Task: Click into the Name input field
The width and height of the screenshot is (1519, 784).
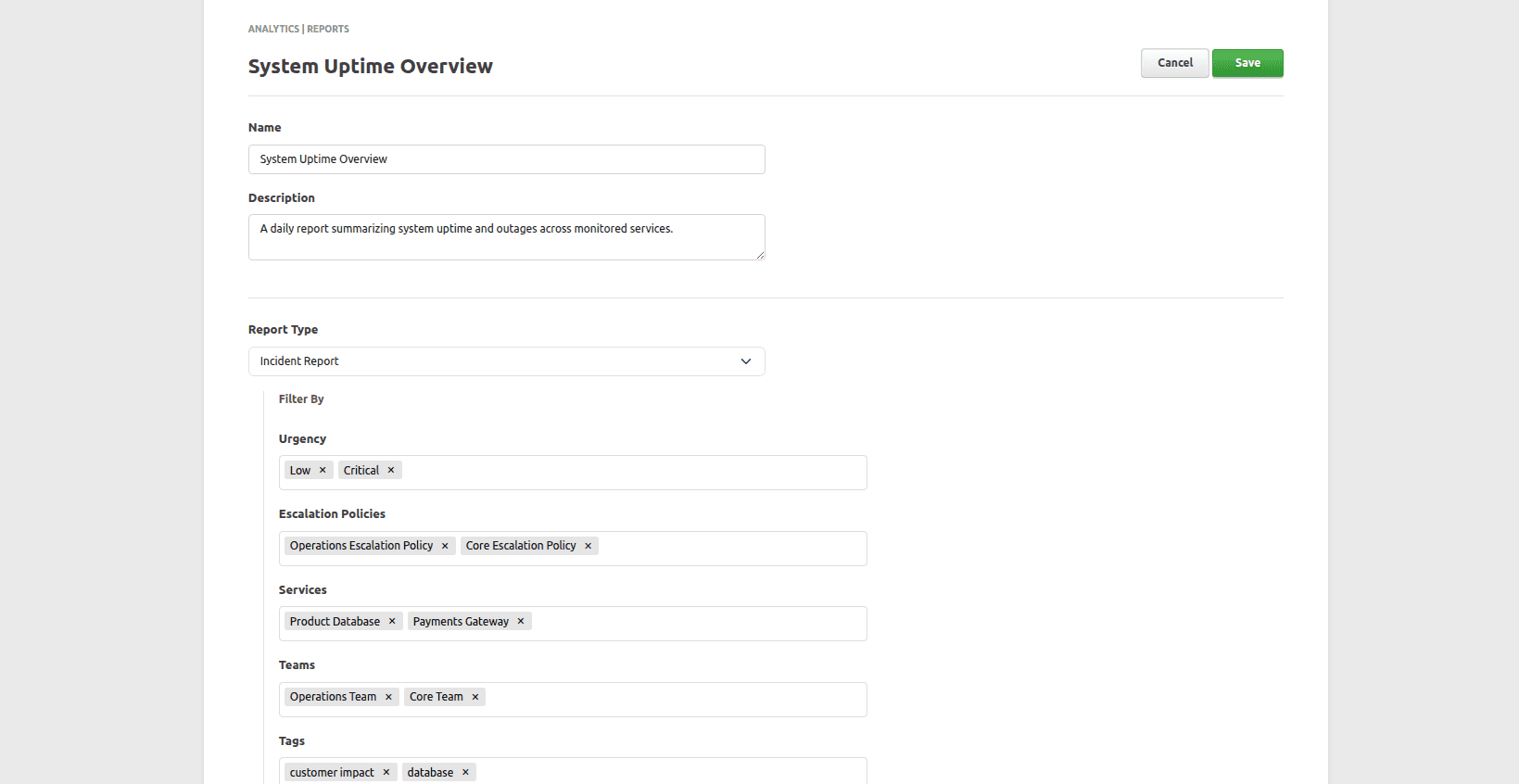Action: coord(506,159)
